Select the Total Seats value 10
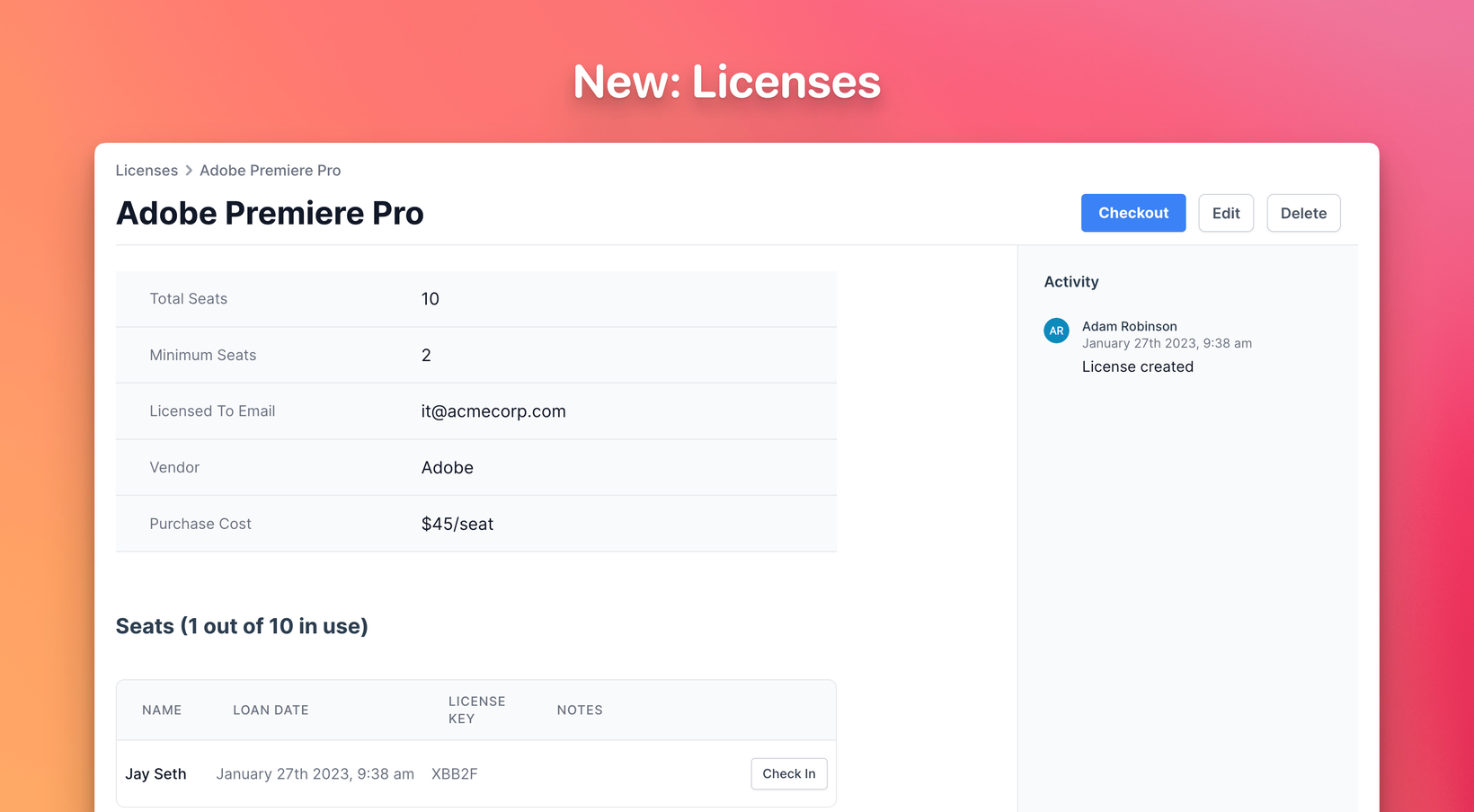 pos(430,299)
